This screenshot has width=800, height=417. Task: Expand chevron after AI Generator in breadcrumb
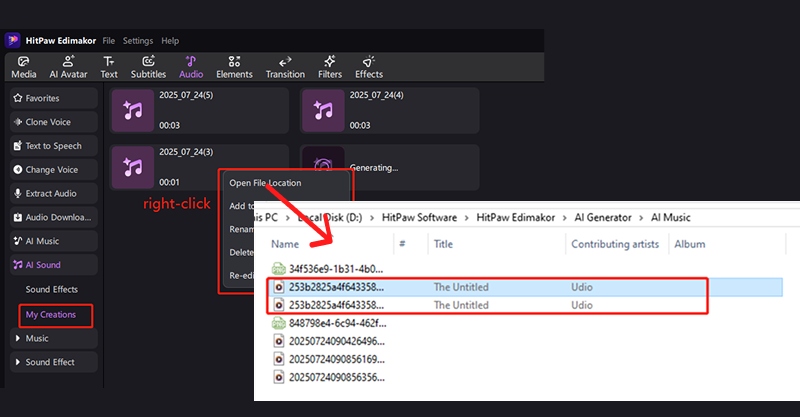coord(641,218)
